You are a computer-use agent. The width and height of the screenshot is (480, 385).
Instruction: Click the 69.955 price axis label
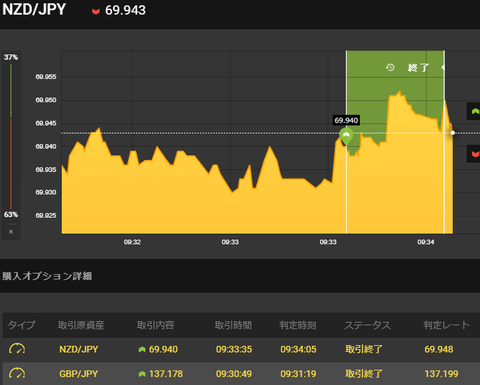46,77
